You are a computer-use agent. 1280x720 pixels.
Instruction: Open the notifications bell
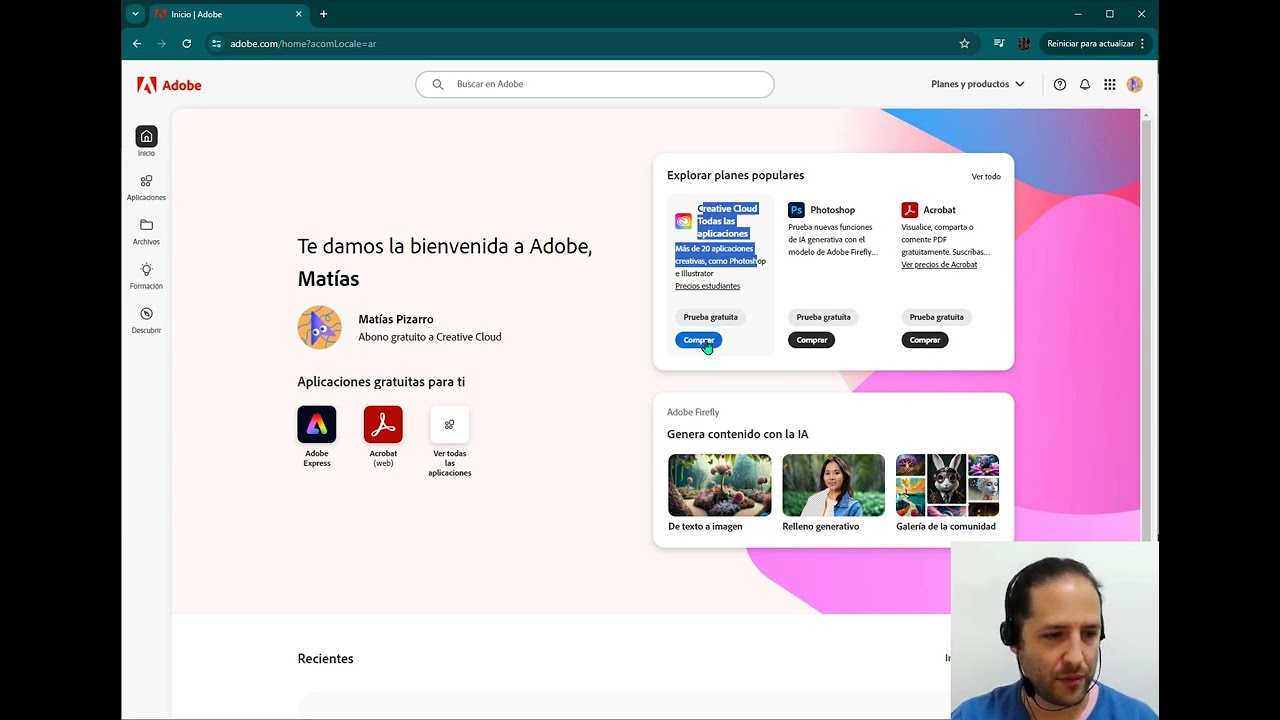click(1085, 85)
